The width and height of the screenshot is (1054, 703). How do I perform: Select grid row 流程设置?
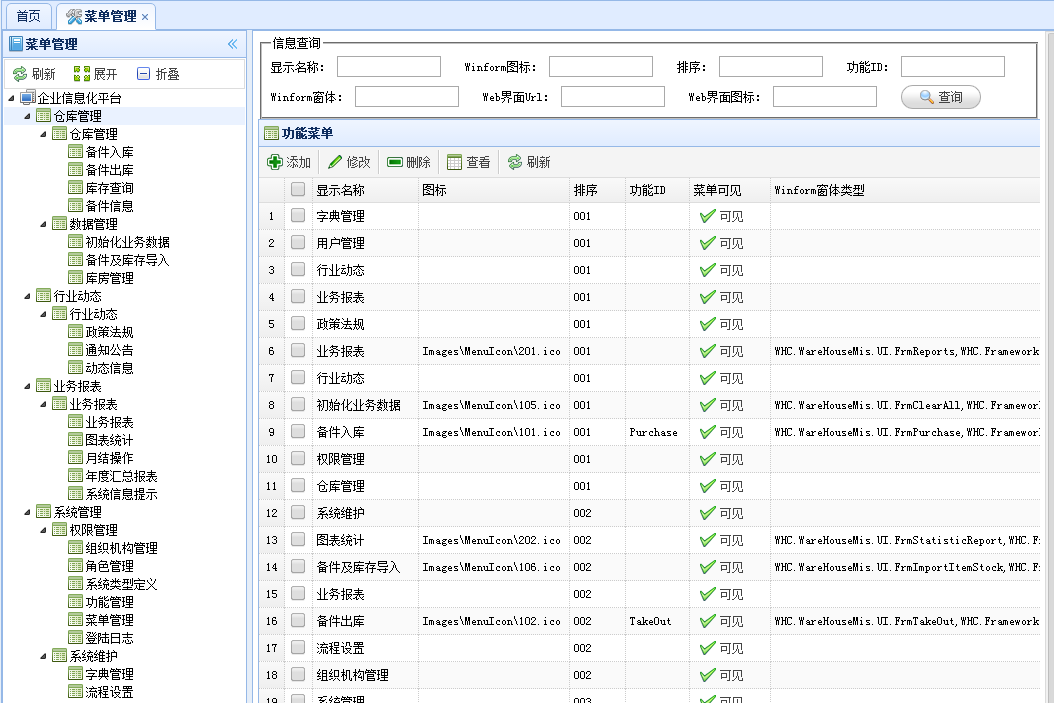pos(649,648)
